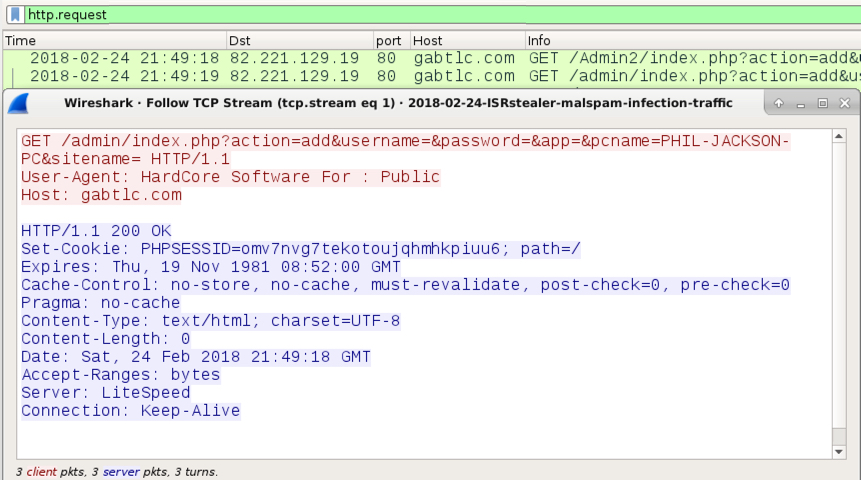The image size is (861, 480).
Task: Click the '3 client pkts, 3 server pkts' status text
Action: point(116,472)
